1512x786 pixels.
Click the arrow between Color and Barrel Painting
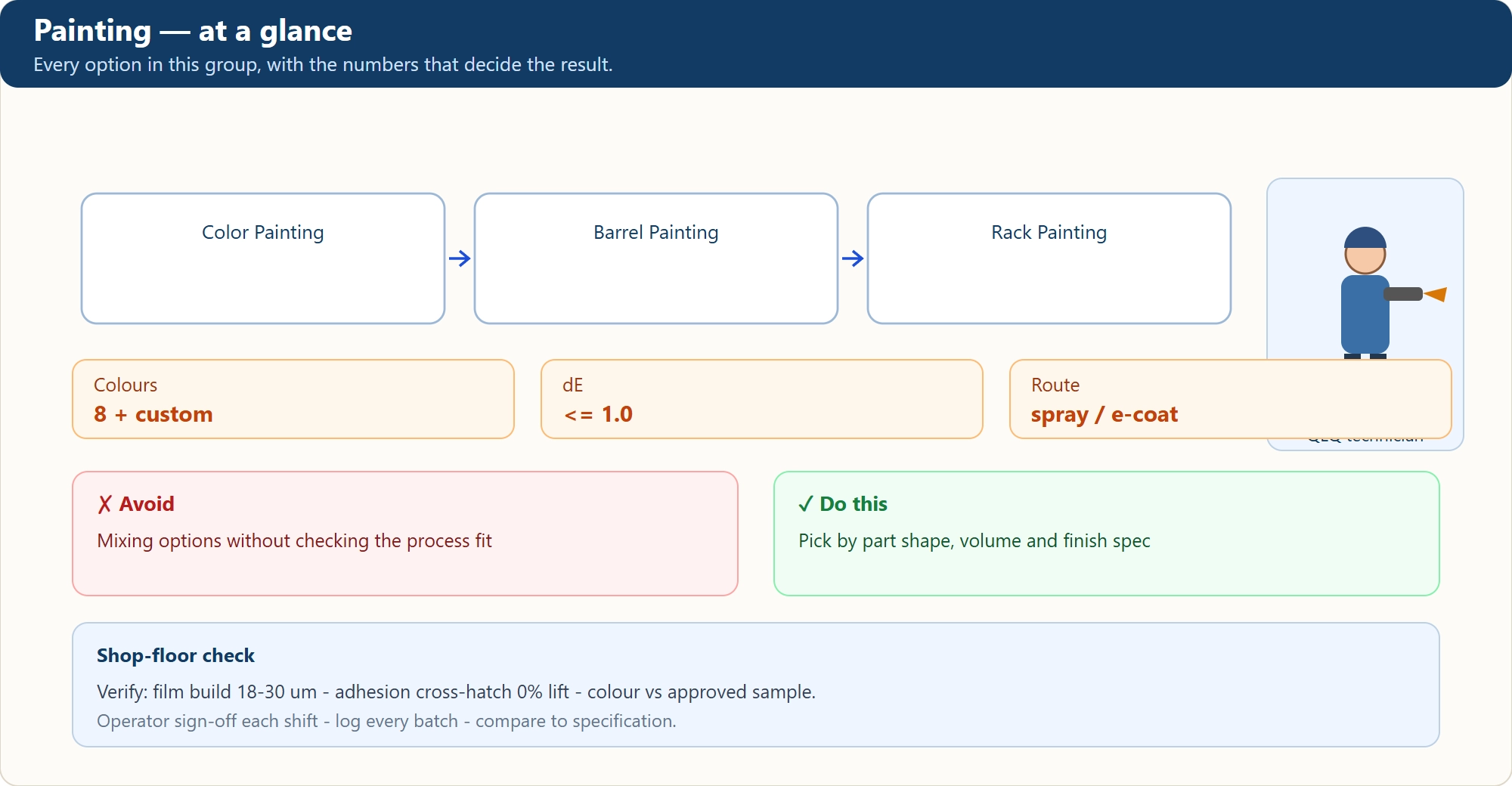[x=460, y=258]
